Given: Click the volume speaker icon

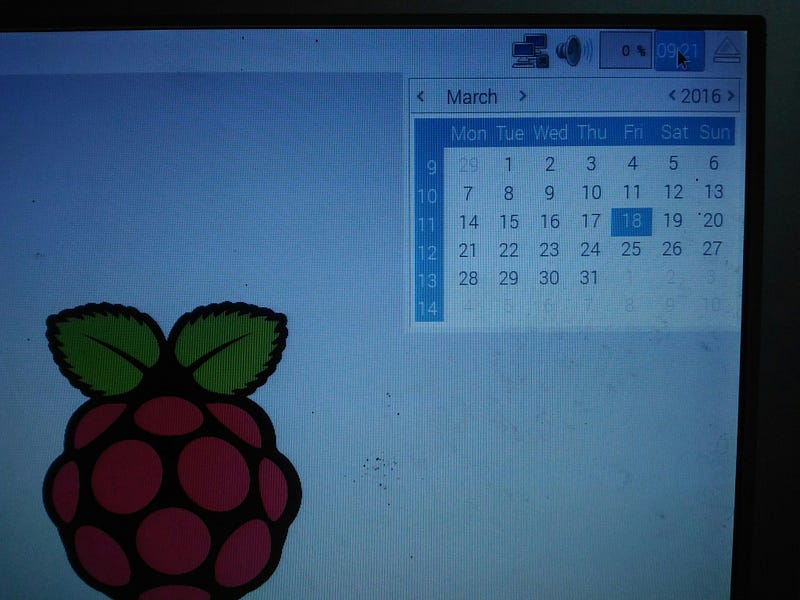Looking at the screenshot, I should click(574, 51).
